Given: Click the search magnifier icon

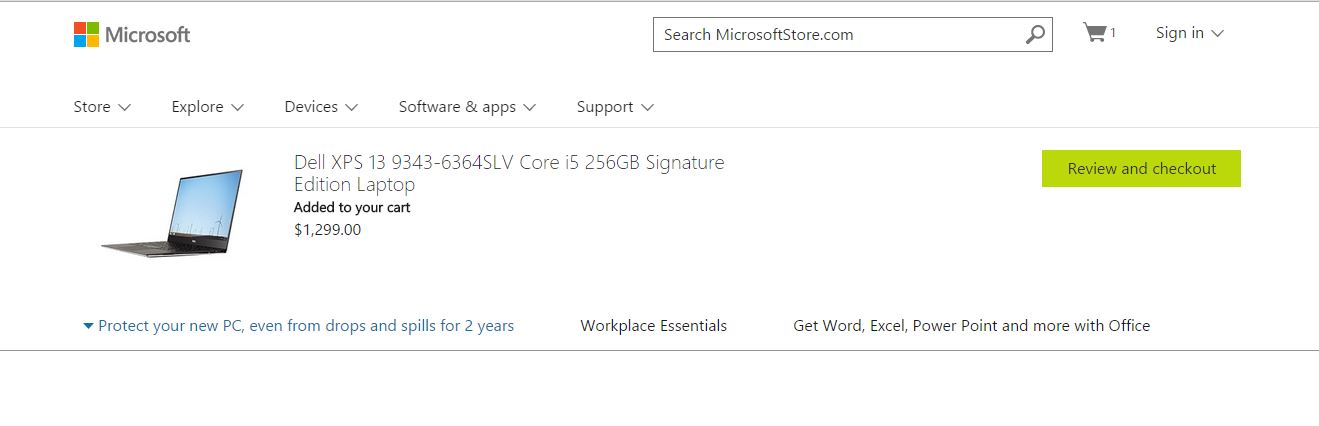Looking at the screenshot, I should click(1035, 34).
